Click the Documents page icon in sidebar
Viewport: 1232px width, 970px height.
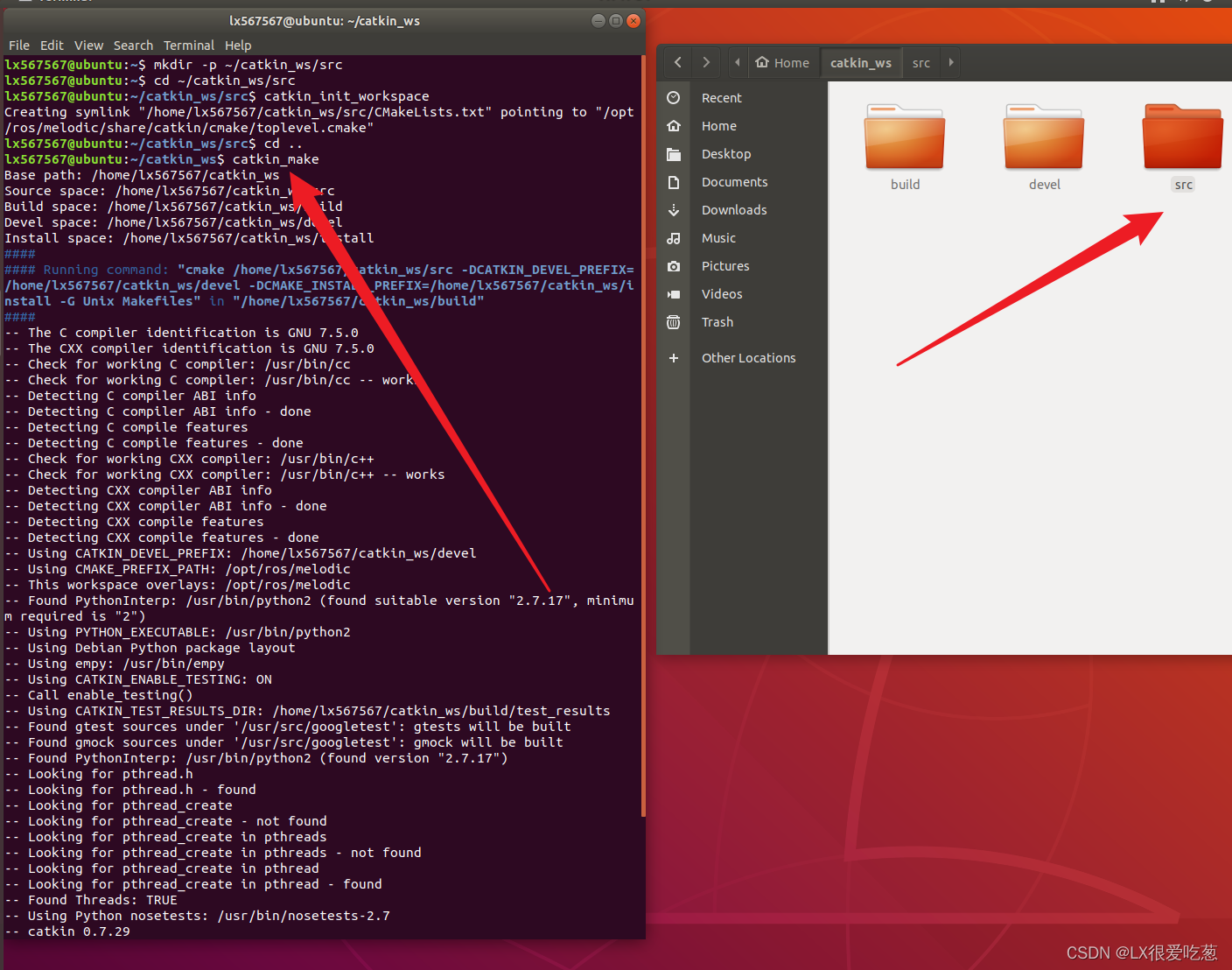tap(673, 182)
